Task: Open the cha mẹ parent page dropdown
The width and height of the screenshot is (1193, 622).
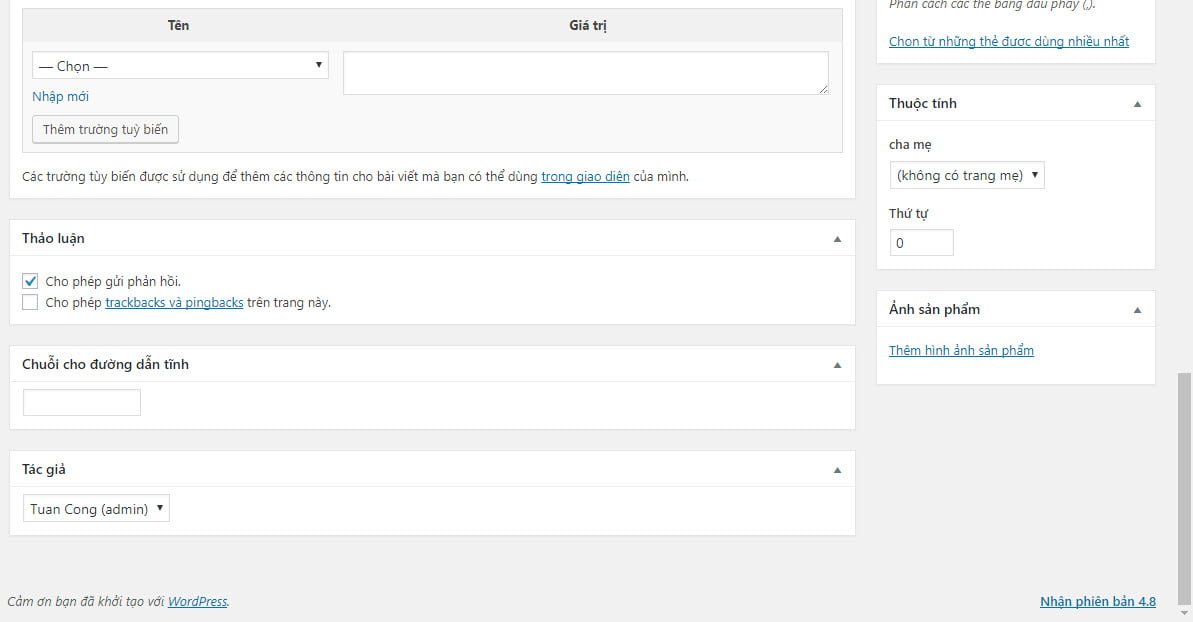Action: [966, 176]
